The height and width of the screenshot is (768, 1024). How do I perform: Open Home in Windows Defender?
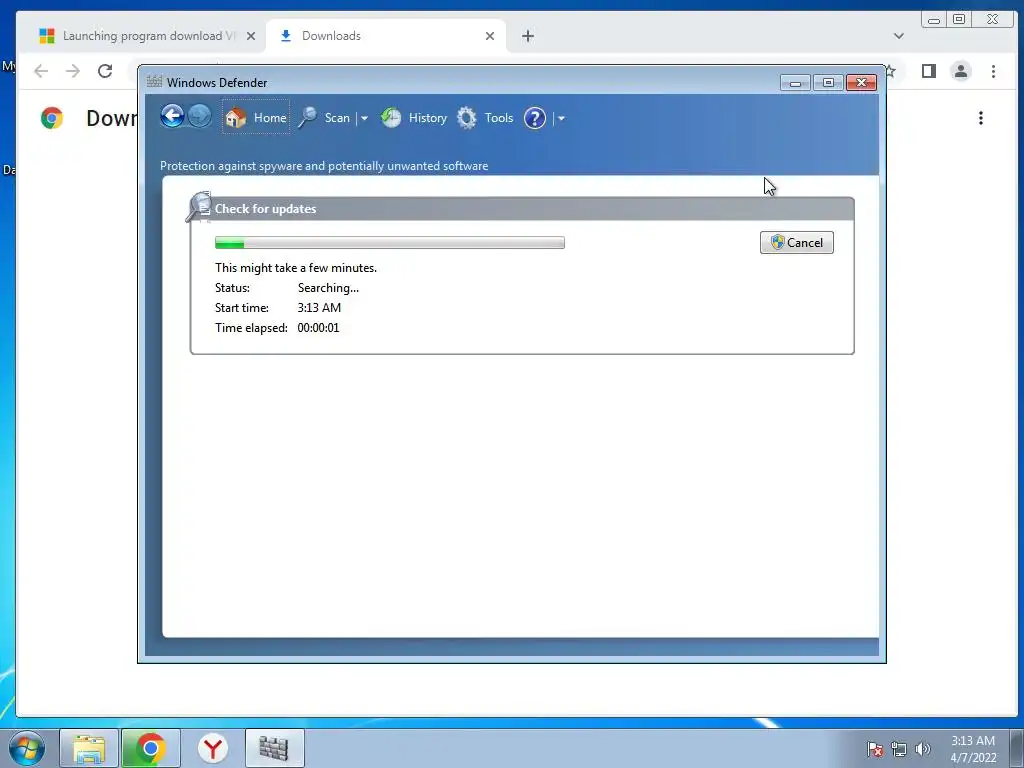255,118
